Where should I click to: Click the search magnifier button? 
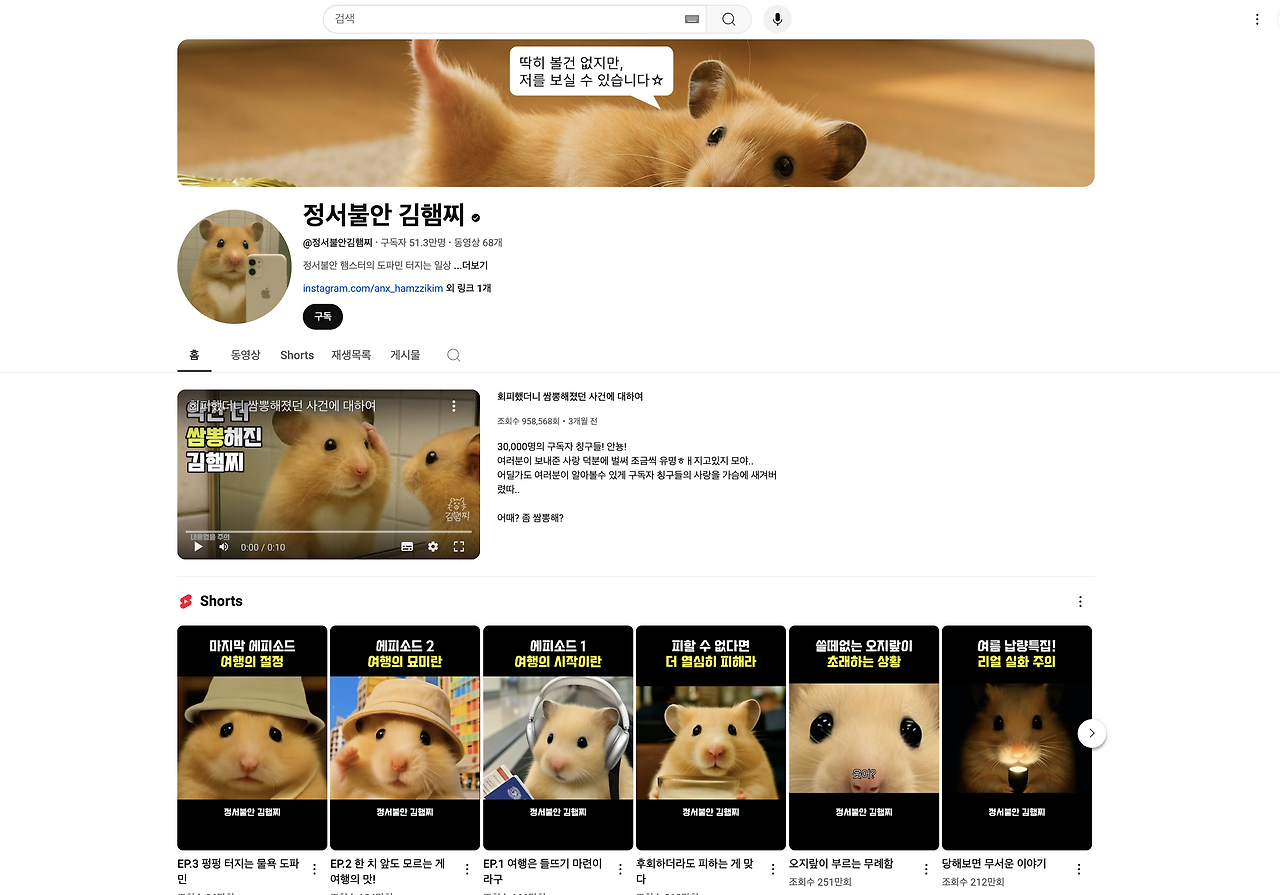click(x=728, y=18)
